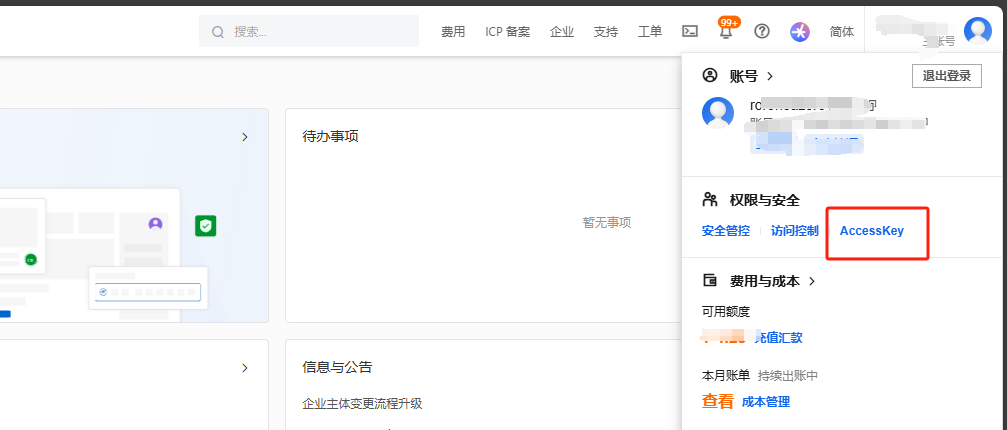Screen dimensions: 1007x430
Task: Open the 访问控制 link
Action: (x=794, y=231)
